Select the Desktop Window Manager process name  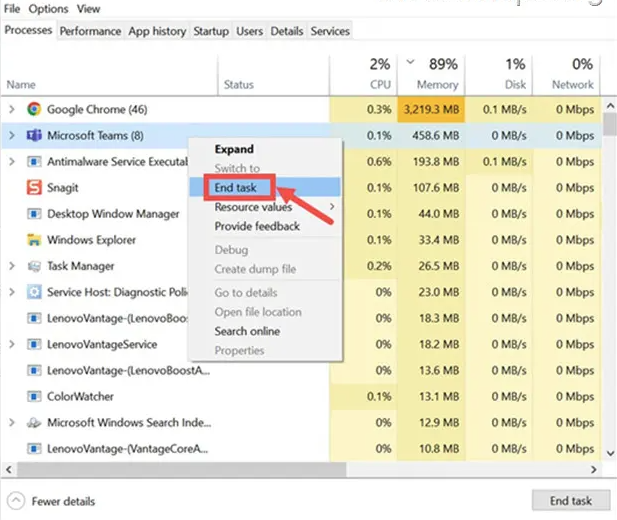click(113, 214)
